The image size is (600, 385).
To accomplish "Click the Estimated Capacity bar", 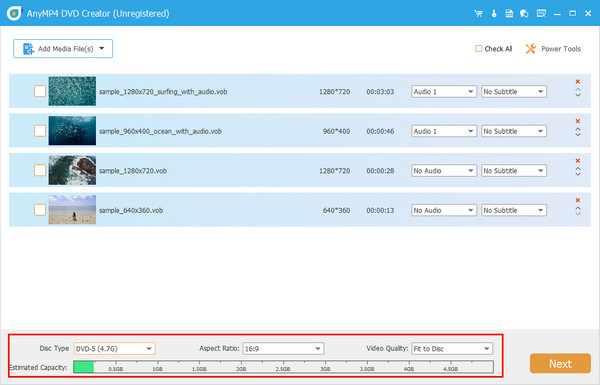I will point(283,367).
